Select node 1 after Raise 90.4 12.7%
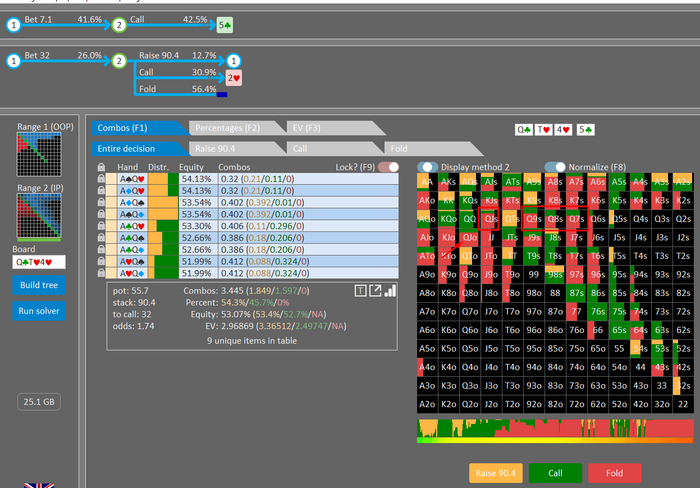This screenshot has width=700, height=488. click(x=233, y=61)
